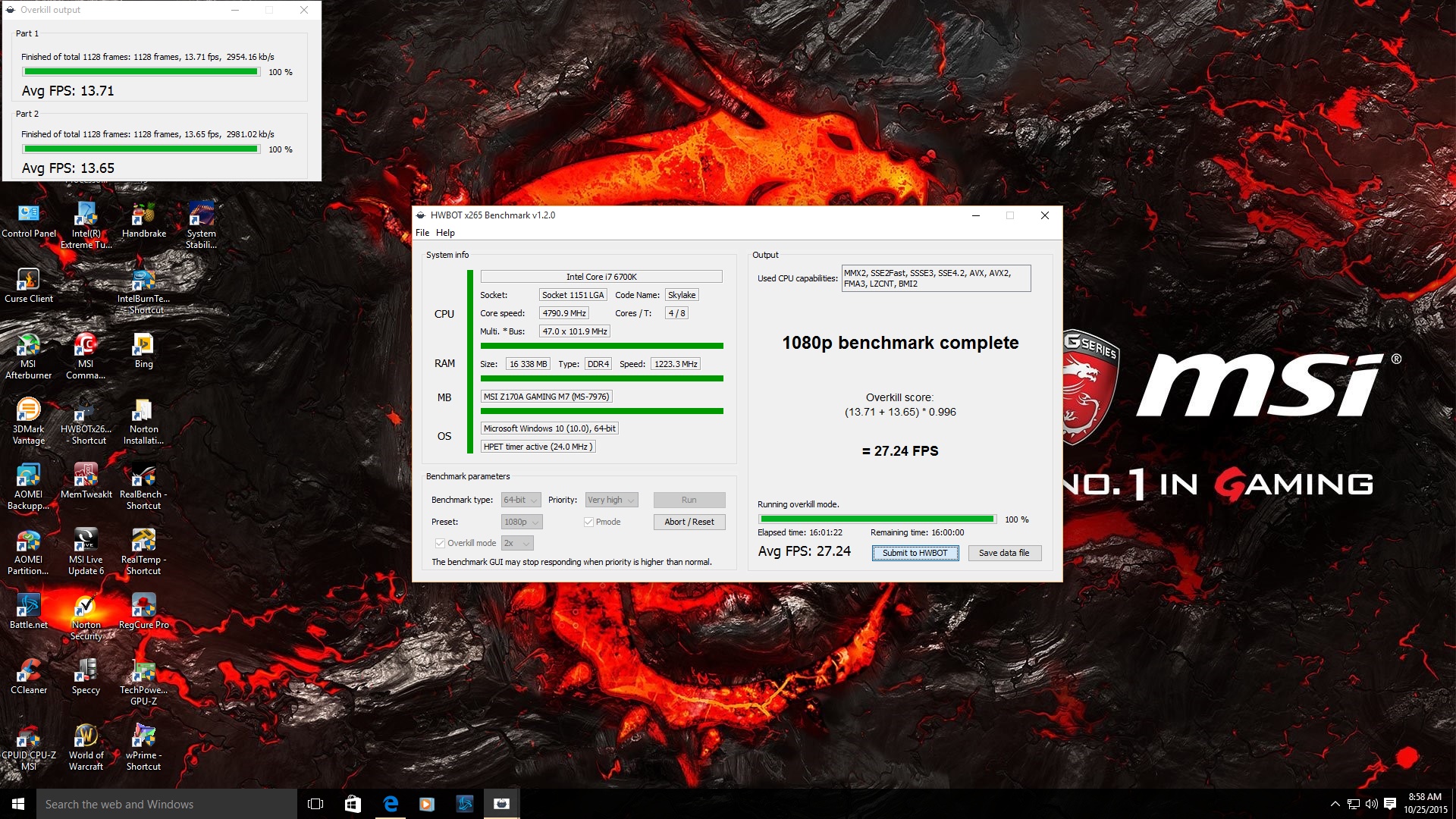The height and width of the screenshot is (819, 1456).
Task: Open network icon in system tray
Action: (x=1353, y=804)
